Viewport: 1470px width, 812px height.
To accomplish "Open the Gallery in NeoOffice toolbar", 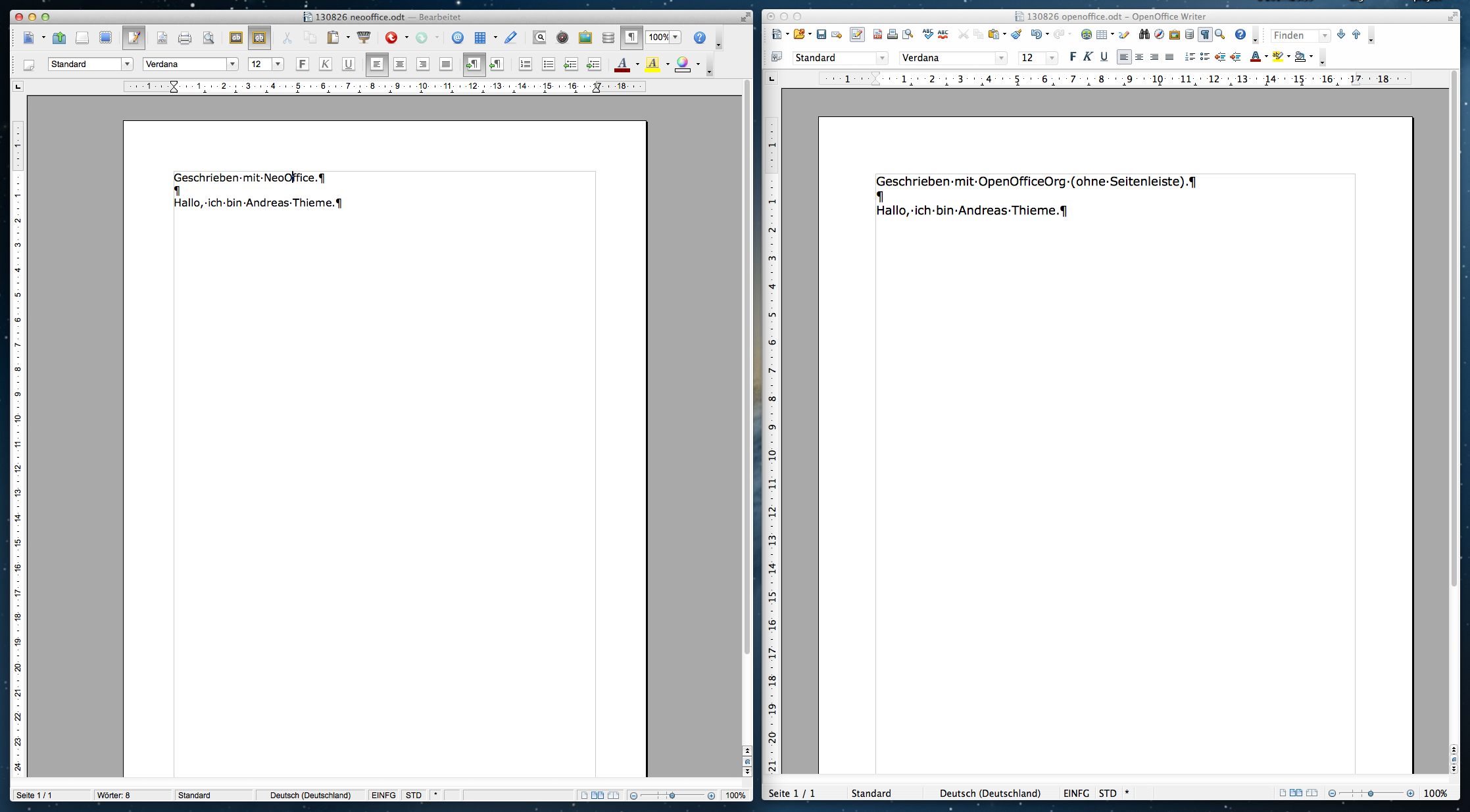I will (x=585, y=37).
